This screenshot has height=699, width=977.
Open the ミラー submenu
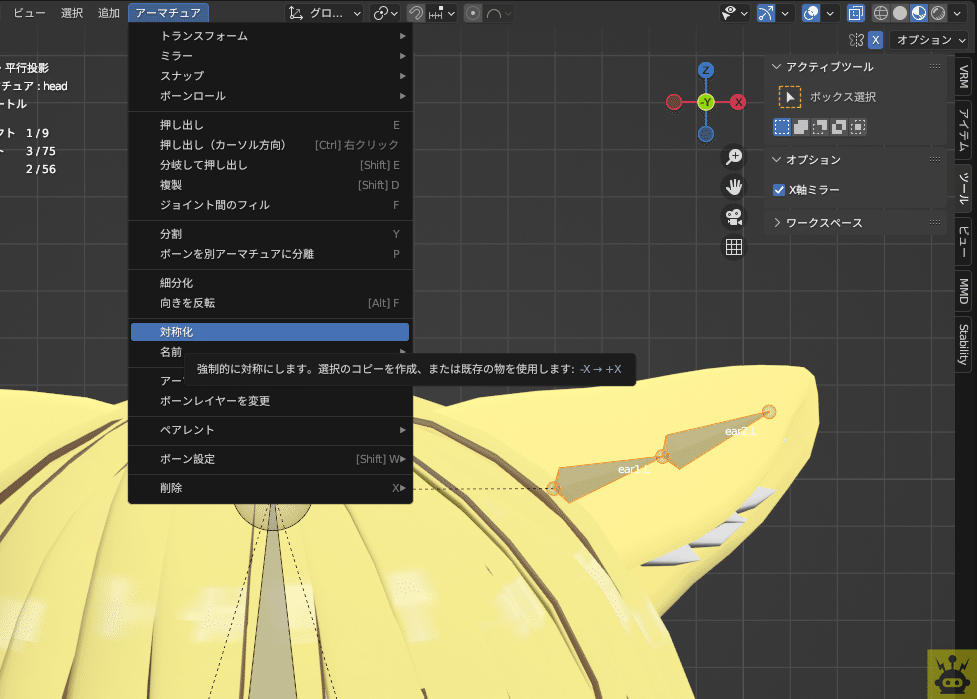pos(270,56)
